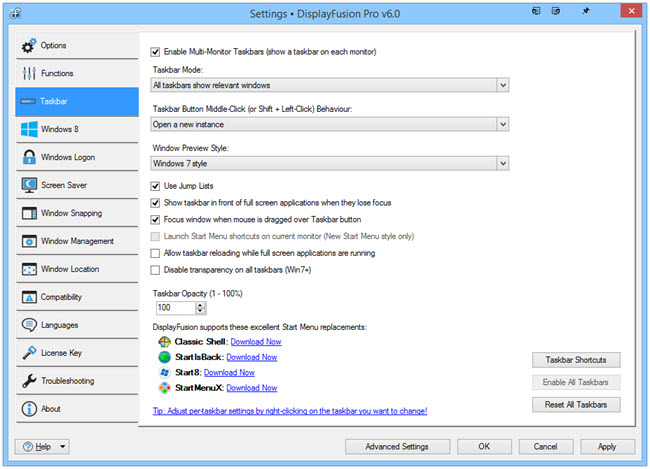Expand the Help button dropdown arrow

pyautogui.click(x=63, y=447)
